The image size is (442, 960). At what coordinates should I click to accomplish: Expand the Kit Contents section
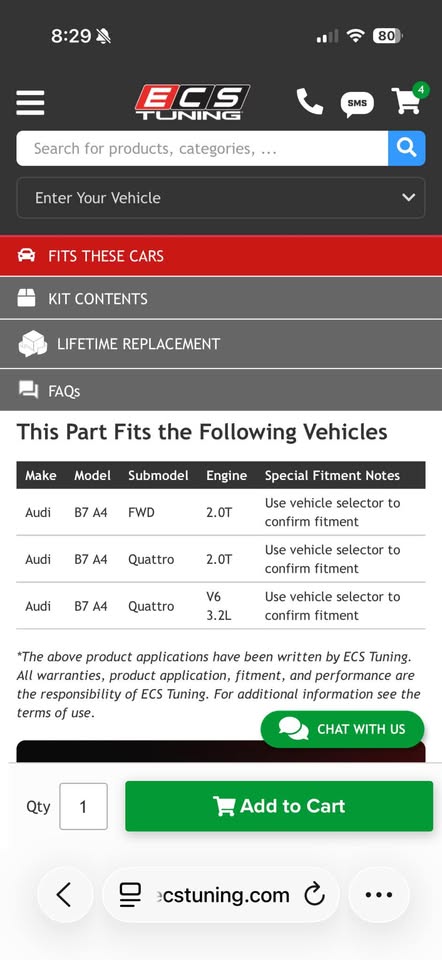[221, 299]
